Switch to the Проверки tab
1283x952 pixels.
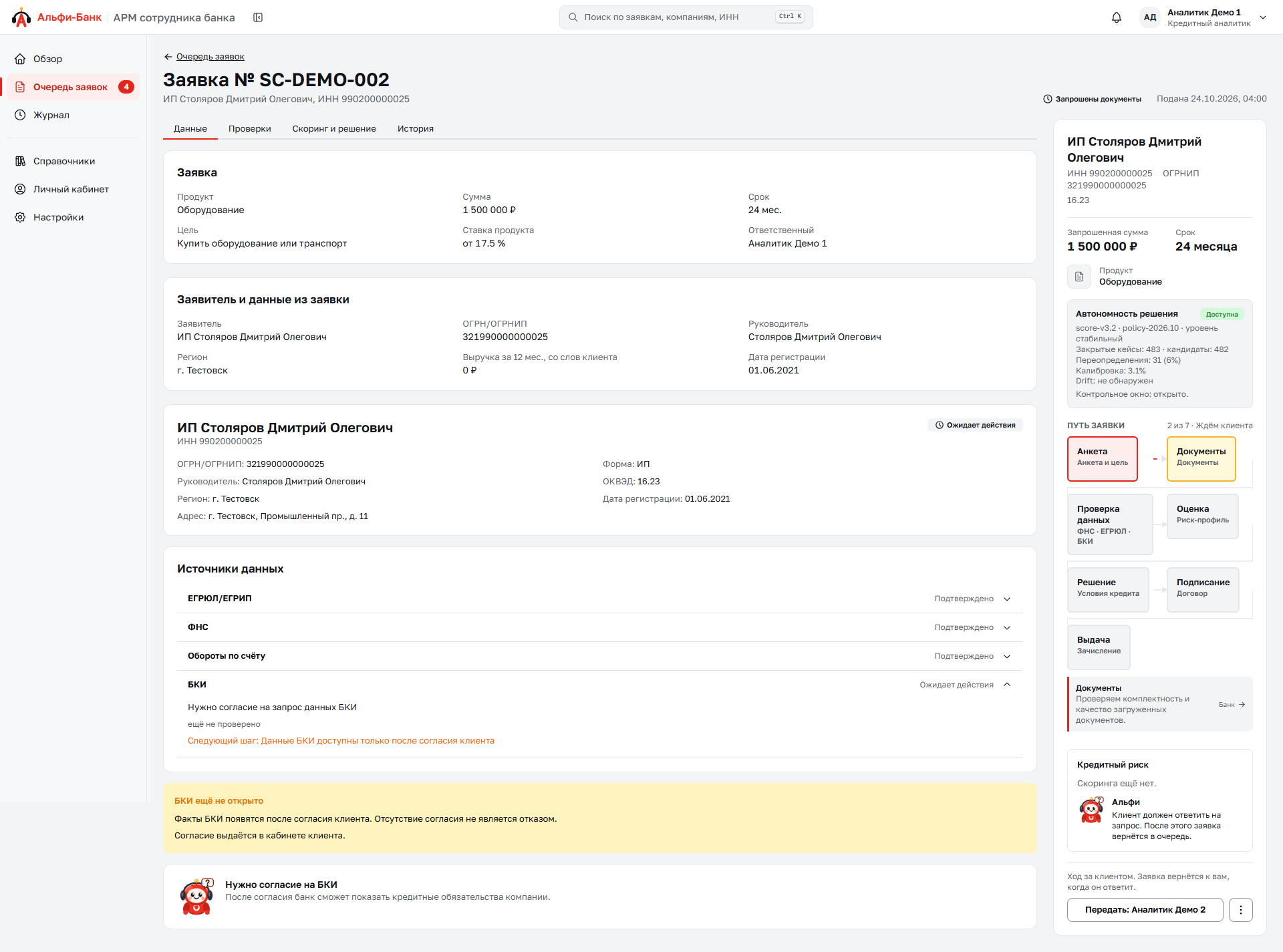pos(250,129)
